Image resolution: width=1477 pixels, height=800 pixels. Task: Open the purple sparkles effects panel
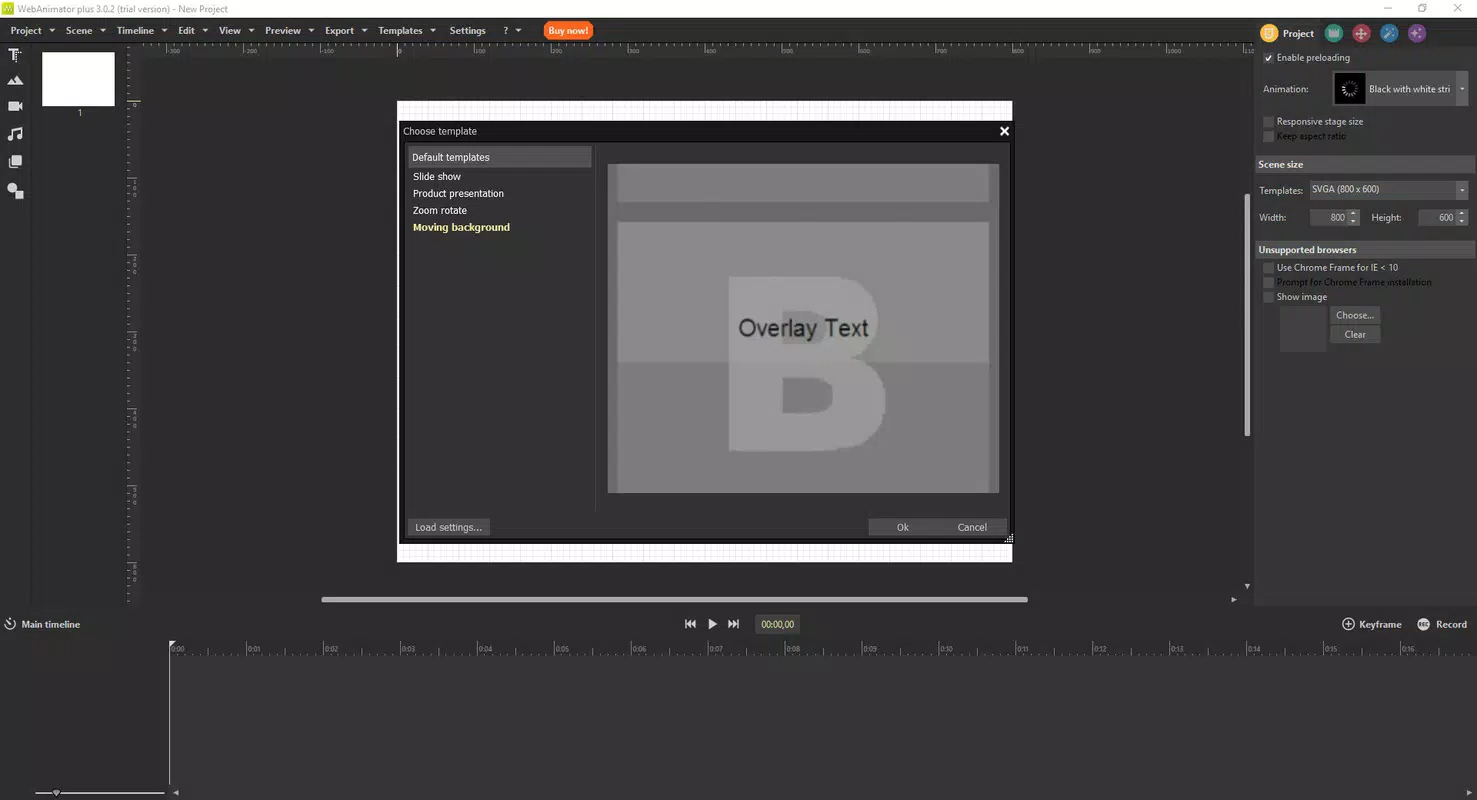click(1417, 33)
